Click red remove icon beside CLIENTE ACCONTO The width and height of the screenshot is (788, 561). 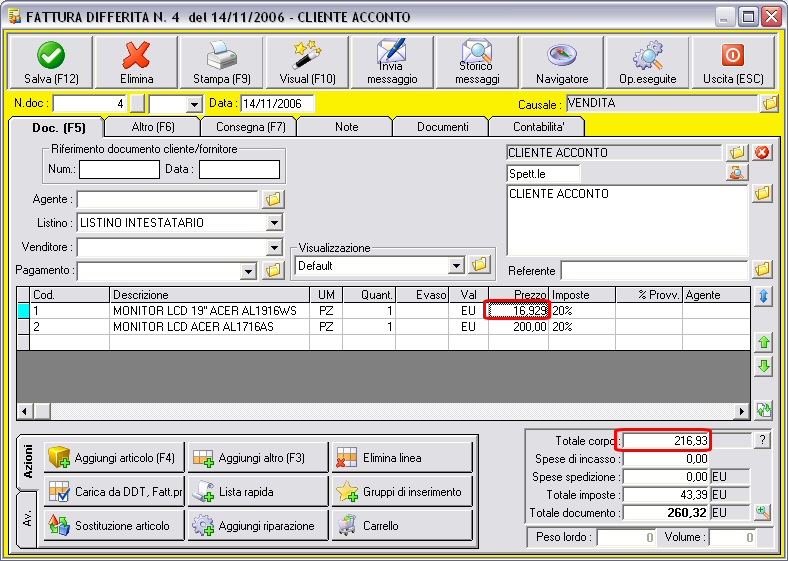762,153
